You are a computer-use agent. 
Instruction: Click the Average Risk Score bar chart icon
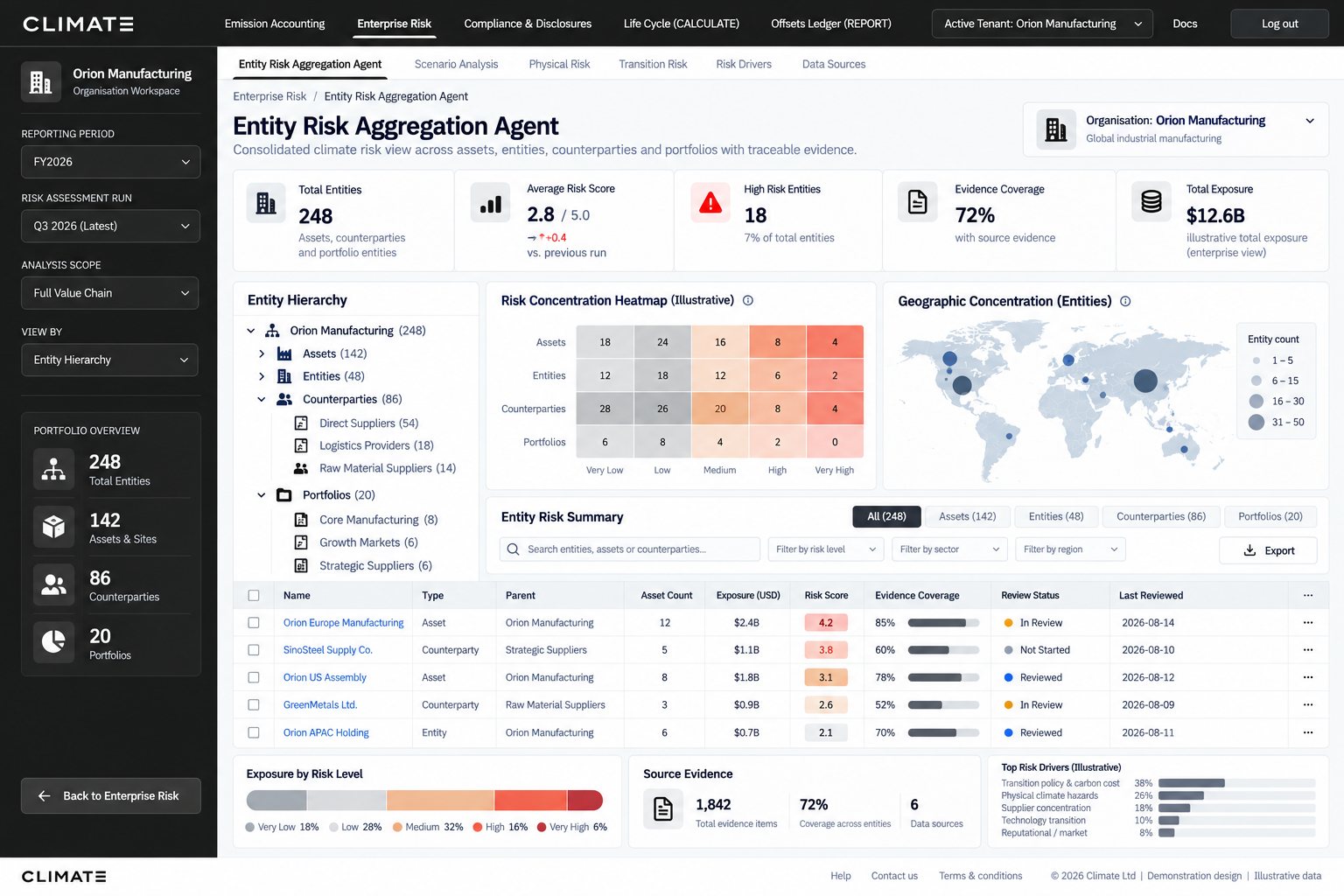click(491, 203)
